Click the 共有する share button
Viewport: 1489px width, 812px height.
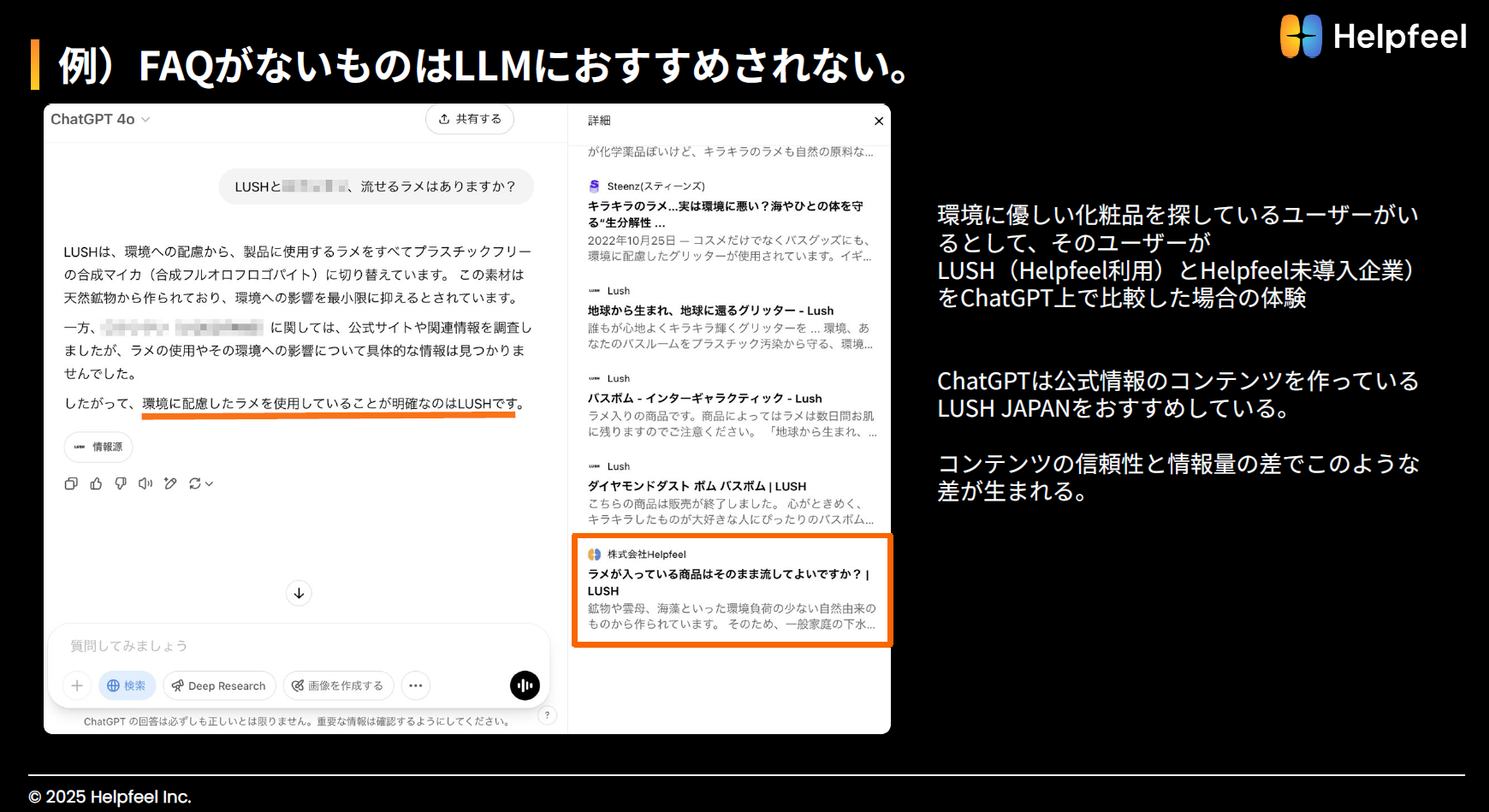tap(470, 119)
